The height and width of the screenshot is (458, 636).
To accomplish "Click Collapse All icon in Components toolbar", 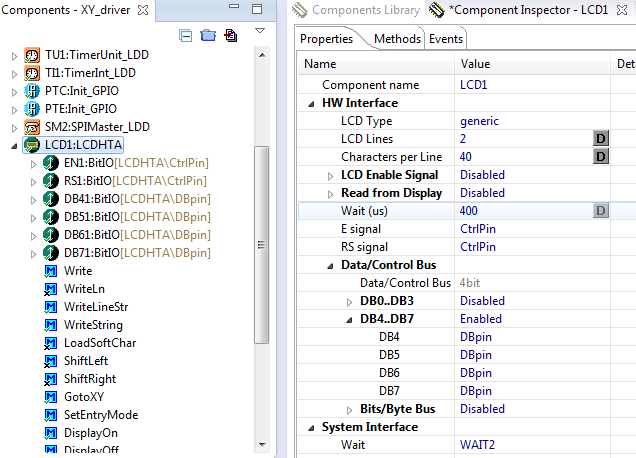I will pyautogui.click(x=185, y=36).
